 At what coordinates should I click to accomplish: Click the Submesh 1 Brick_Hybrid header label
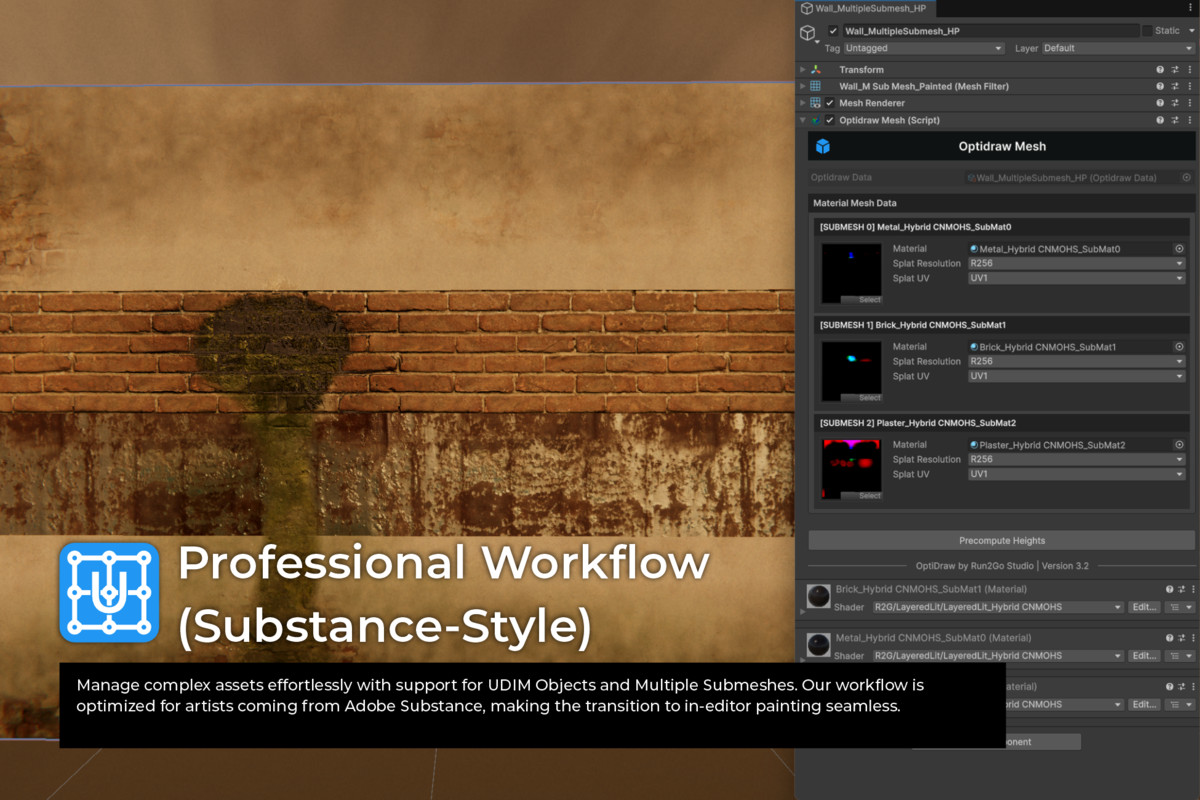click(913, 325)
